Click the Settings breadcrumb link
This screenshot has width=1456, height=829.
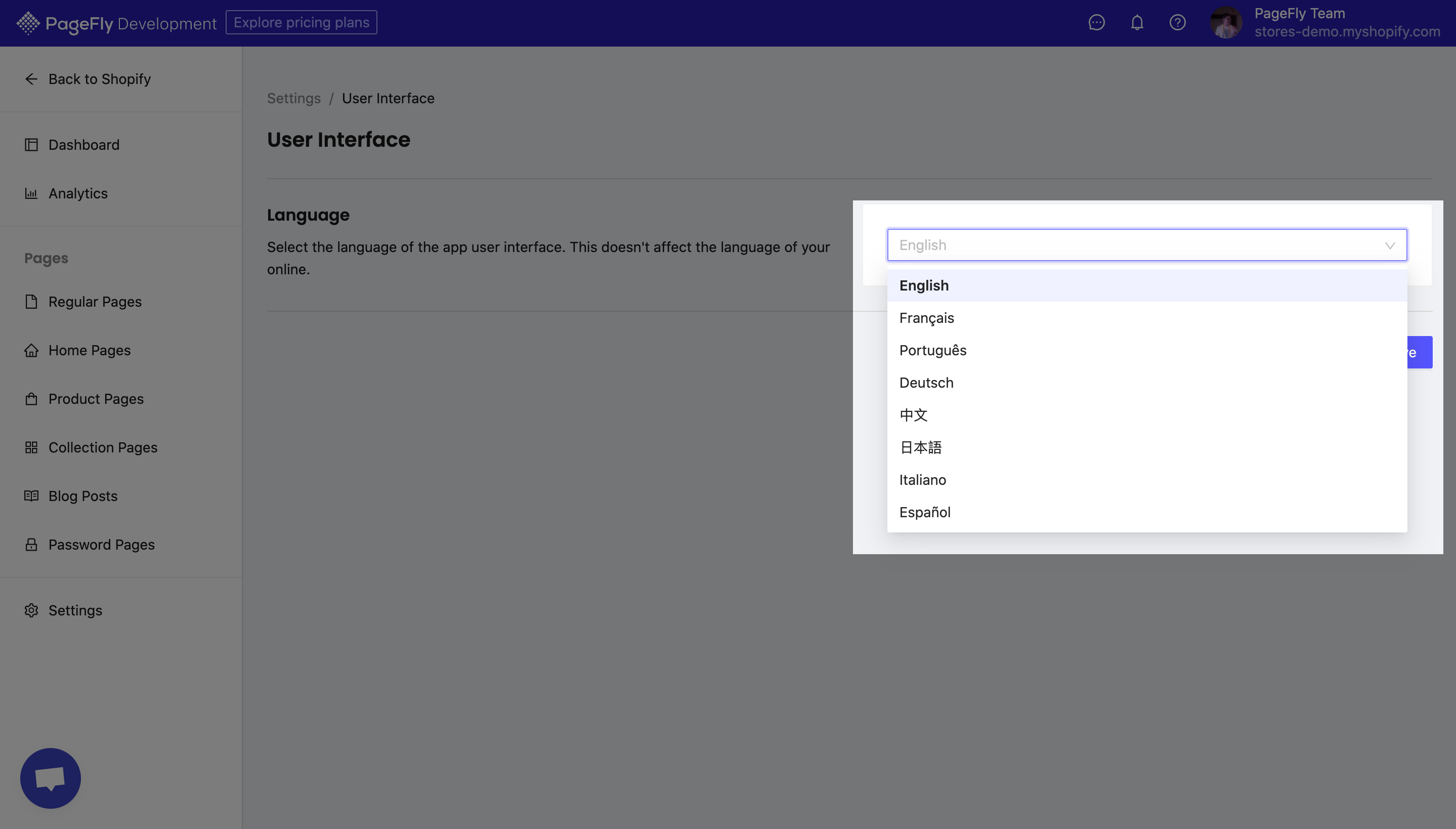[293, 99]
